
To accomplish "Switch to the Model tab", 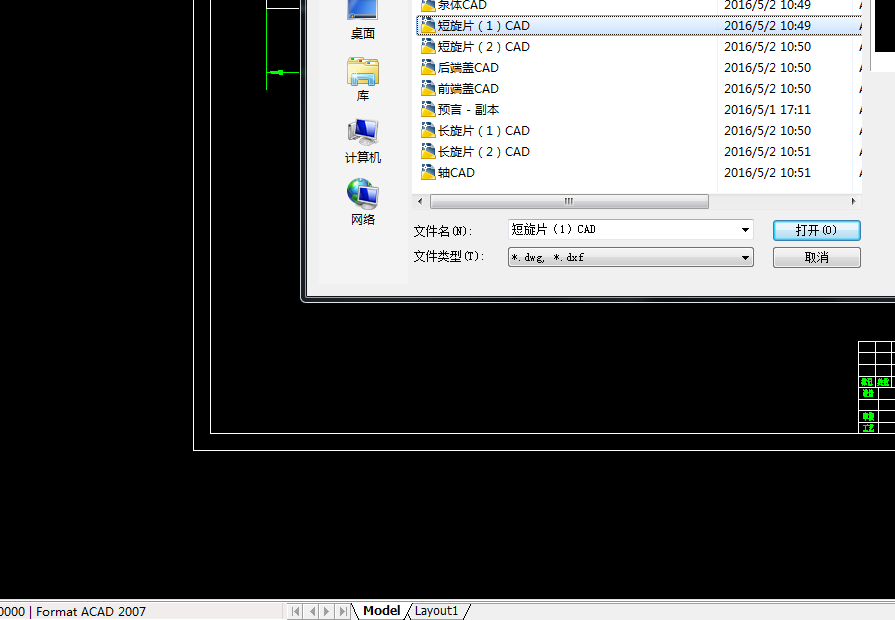I will (381, 611).
